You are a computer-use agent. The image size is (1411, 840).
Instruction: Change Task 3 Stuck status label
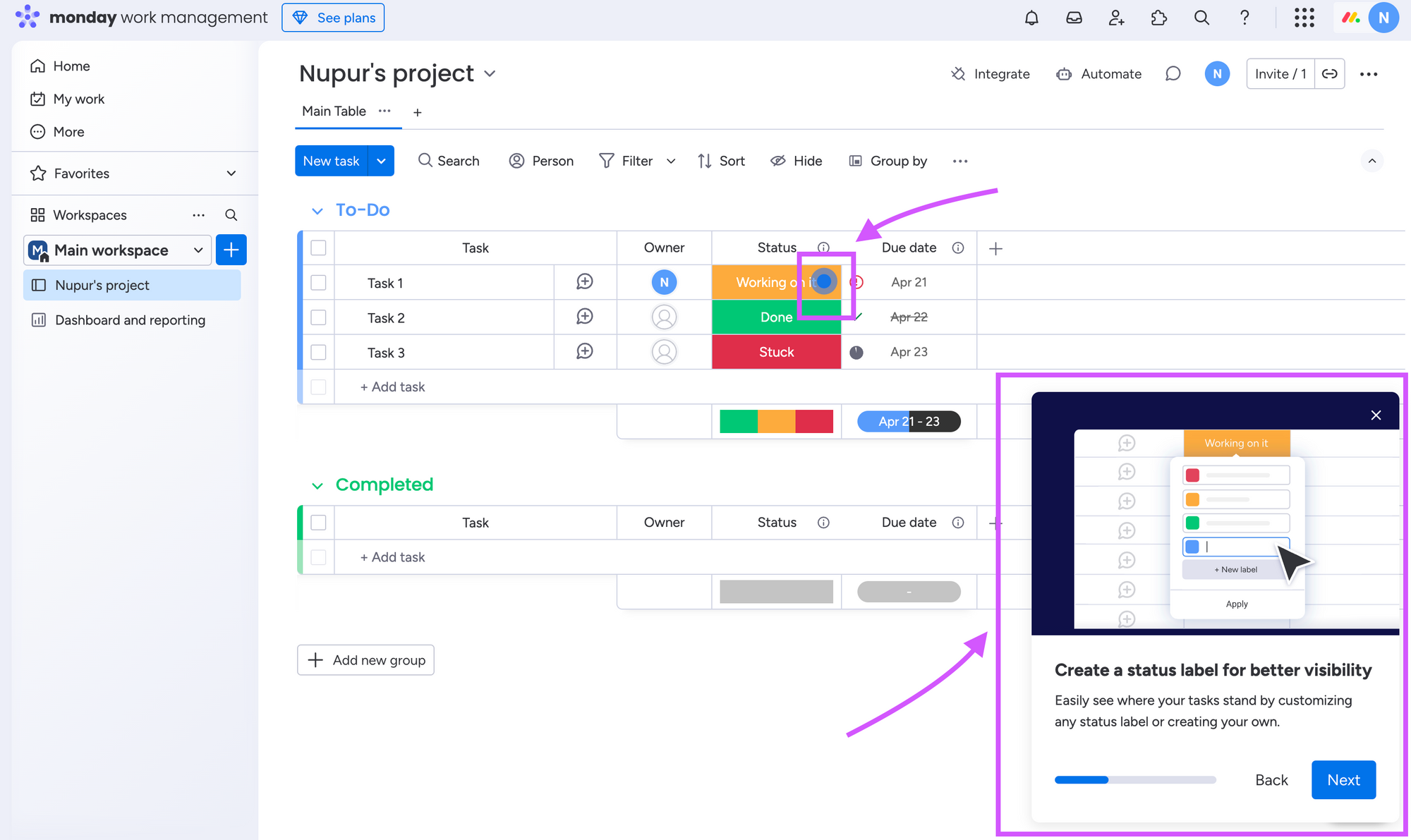[x=776, y=352]
